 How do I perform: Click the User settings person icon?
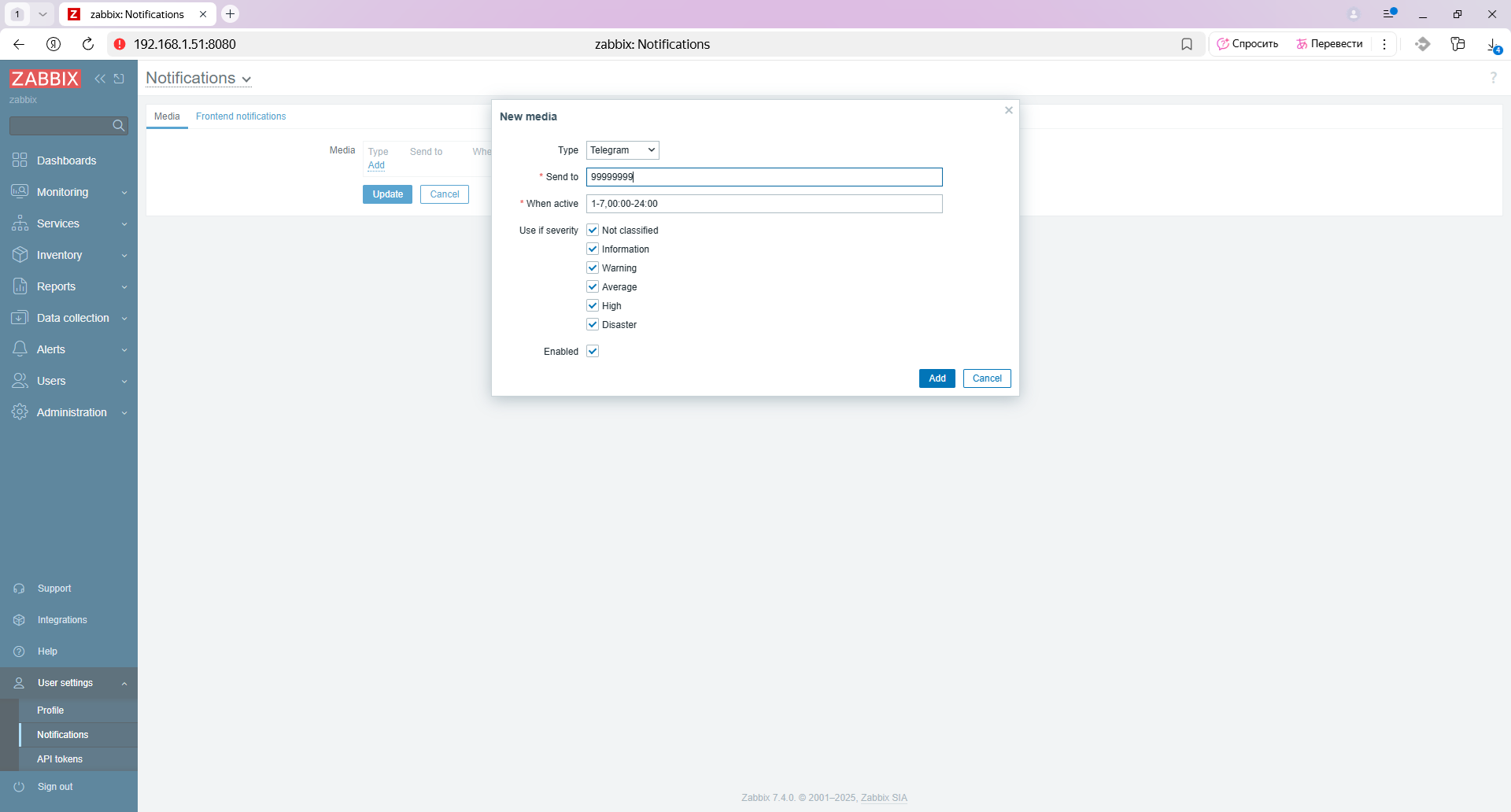[20, 683]
